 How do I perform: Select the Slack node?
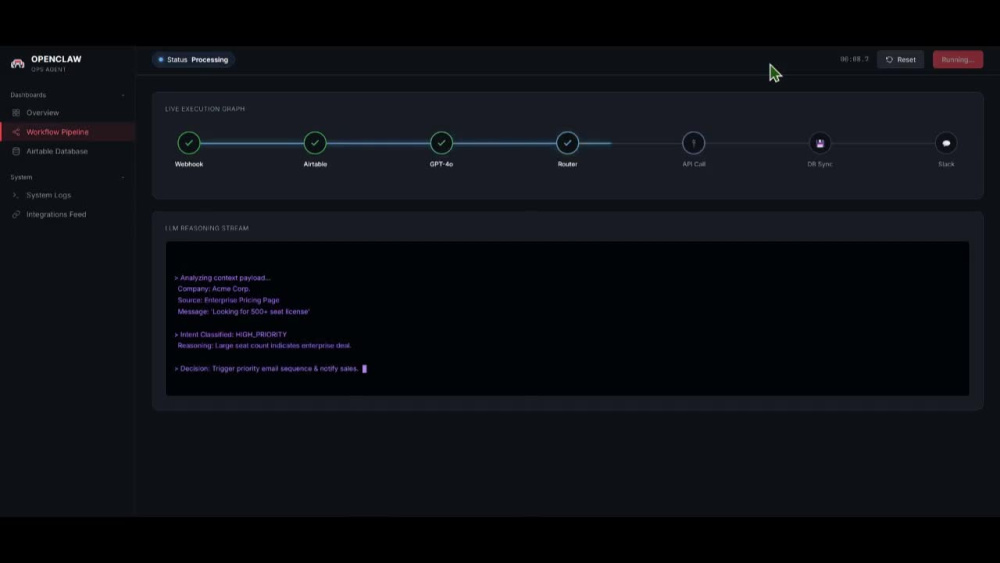(946, 143)
